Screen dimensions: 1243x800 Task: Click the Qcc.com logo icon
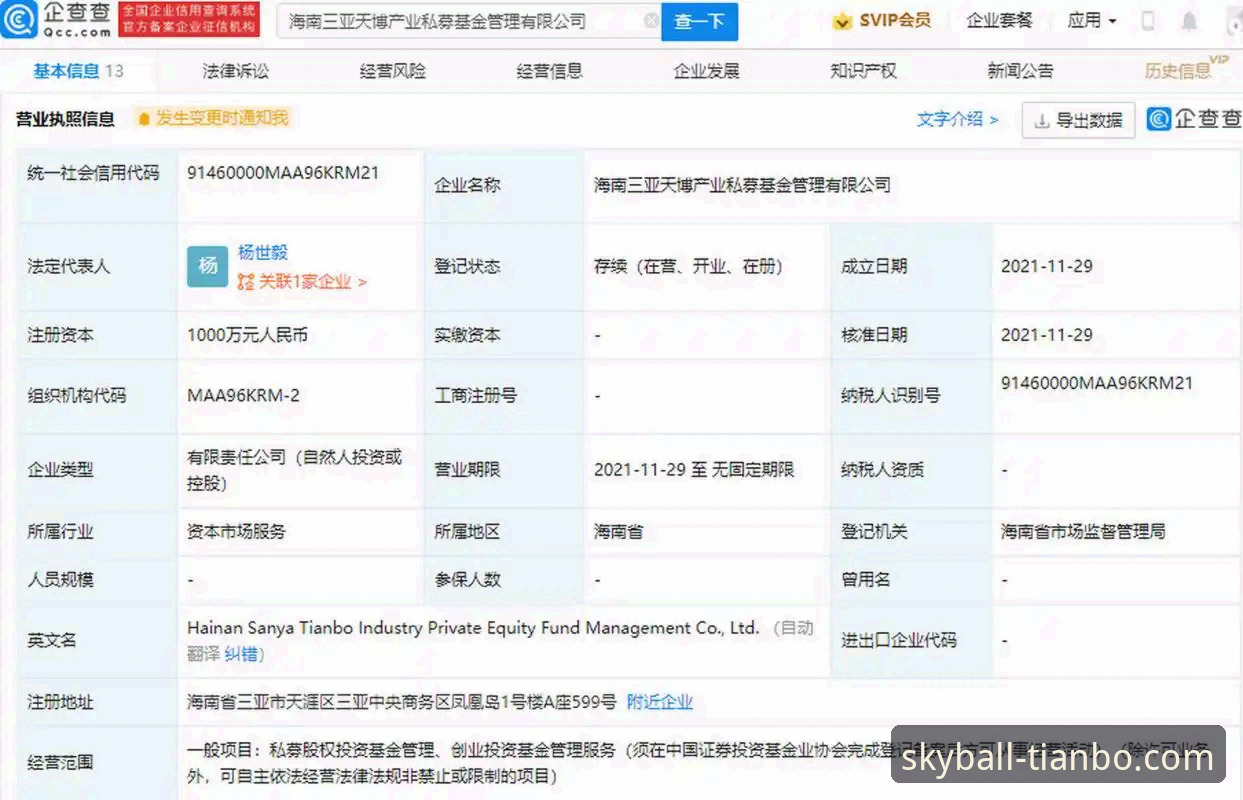pyautogui.click(x=20, y=19)
